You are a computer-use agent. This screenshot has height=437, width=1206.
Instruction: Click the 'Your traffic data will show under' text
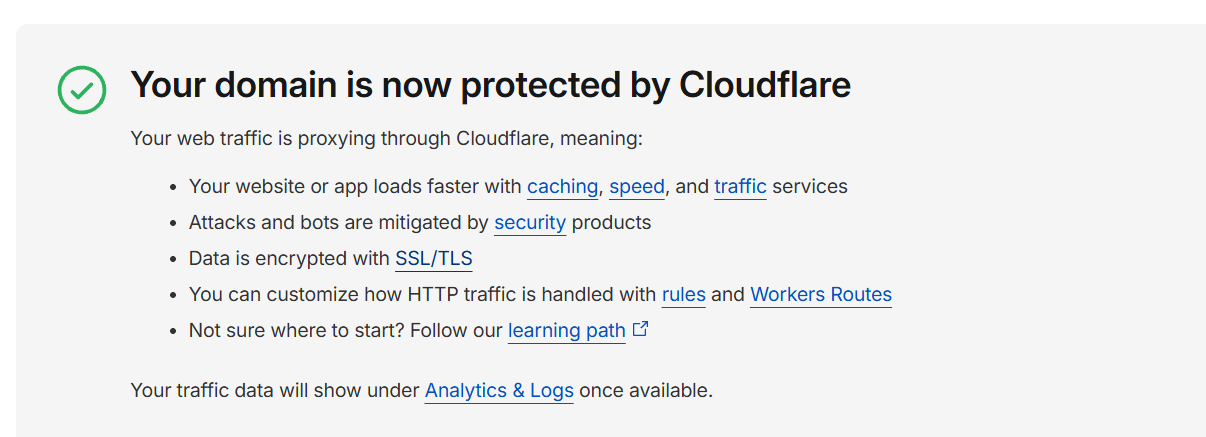click(x=275, y=390)
